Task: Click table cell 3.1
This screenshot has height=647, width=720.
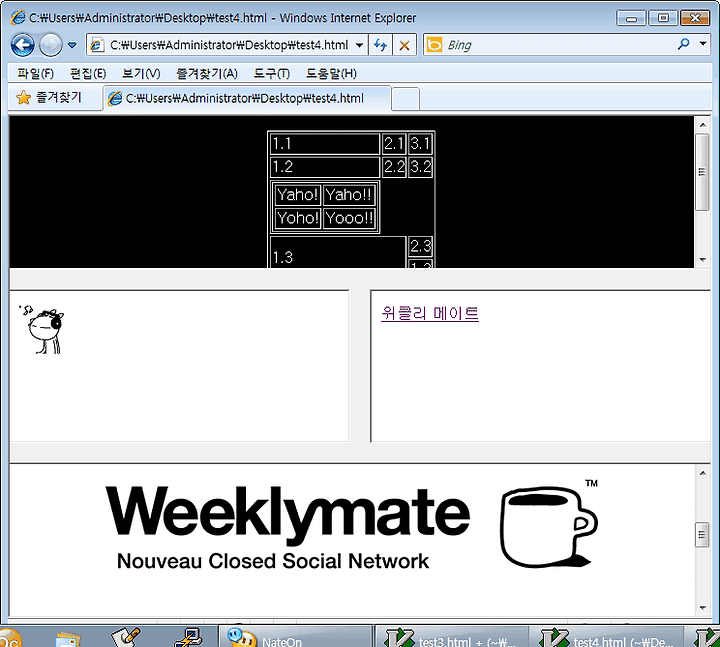Action: tap(420, 144)
